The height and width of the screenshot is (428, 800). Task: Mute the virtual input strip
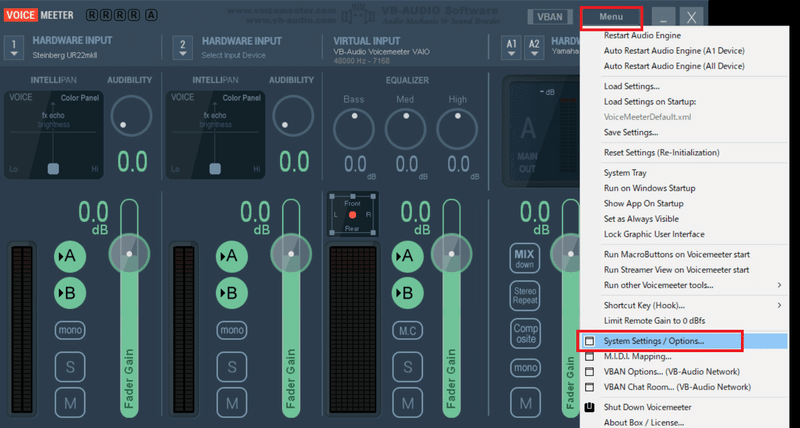[x=407, y=403]
